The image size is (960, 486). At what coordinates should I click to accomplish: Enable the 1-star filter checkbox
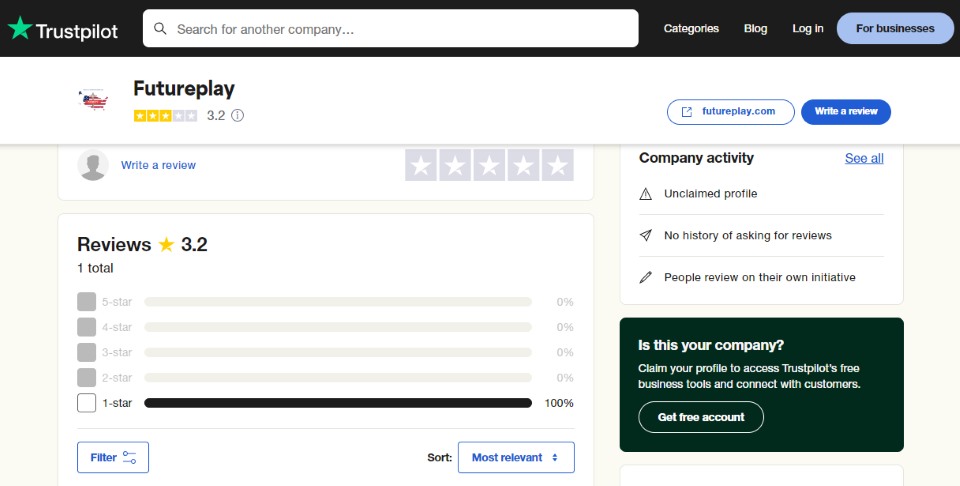[x=86, y=403]
